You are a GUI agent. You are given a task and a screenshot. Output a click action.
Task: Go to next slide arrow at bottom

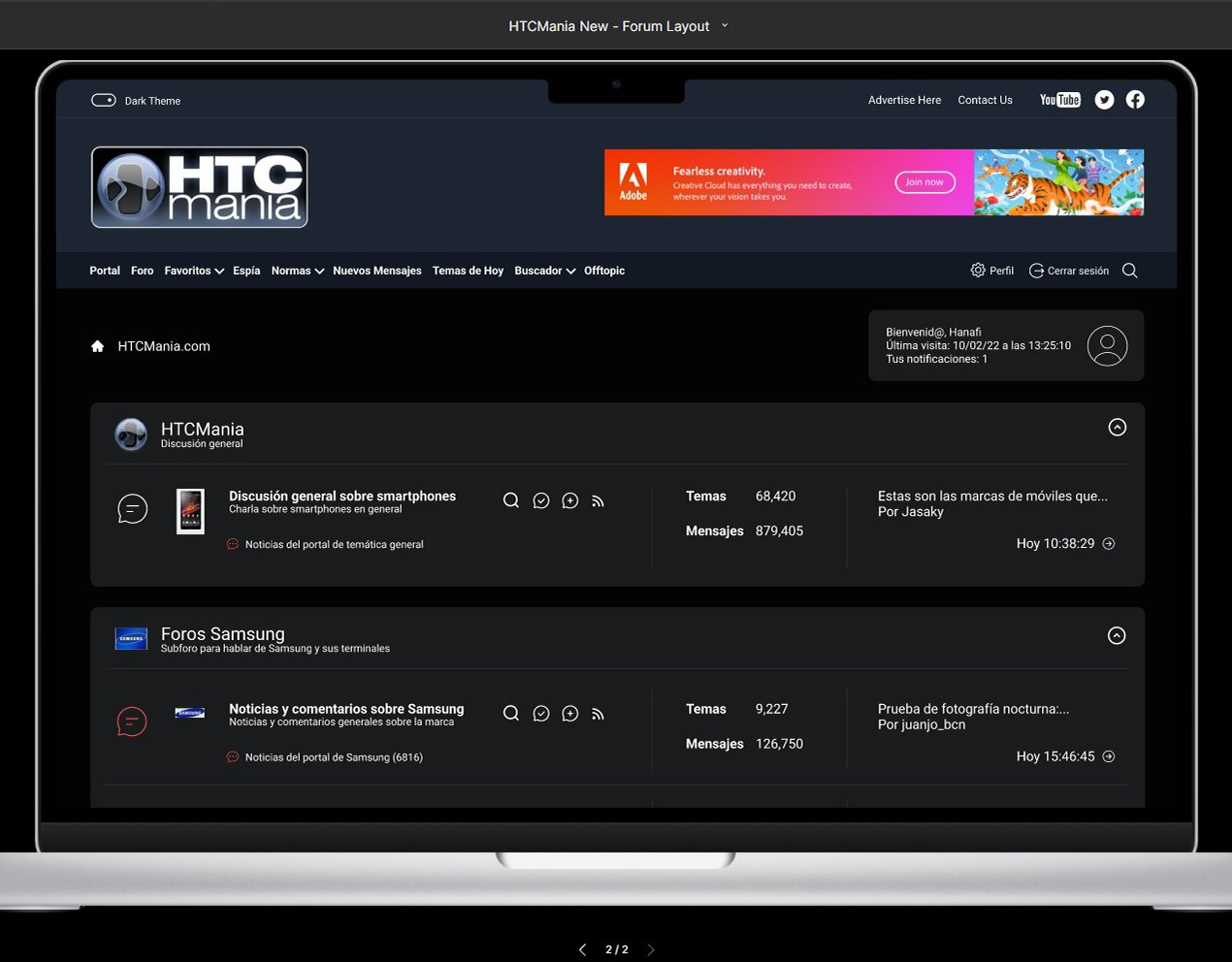point(651,949)
